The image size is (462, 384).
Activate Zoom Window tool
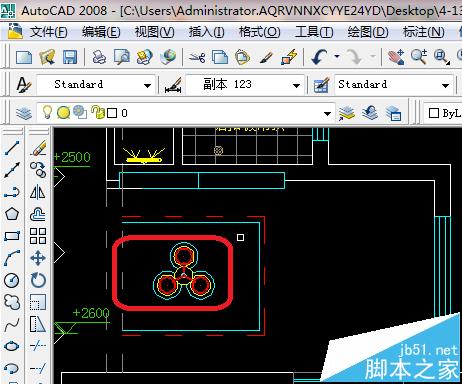pos(442,57)
